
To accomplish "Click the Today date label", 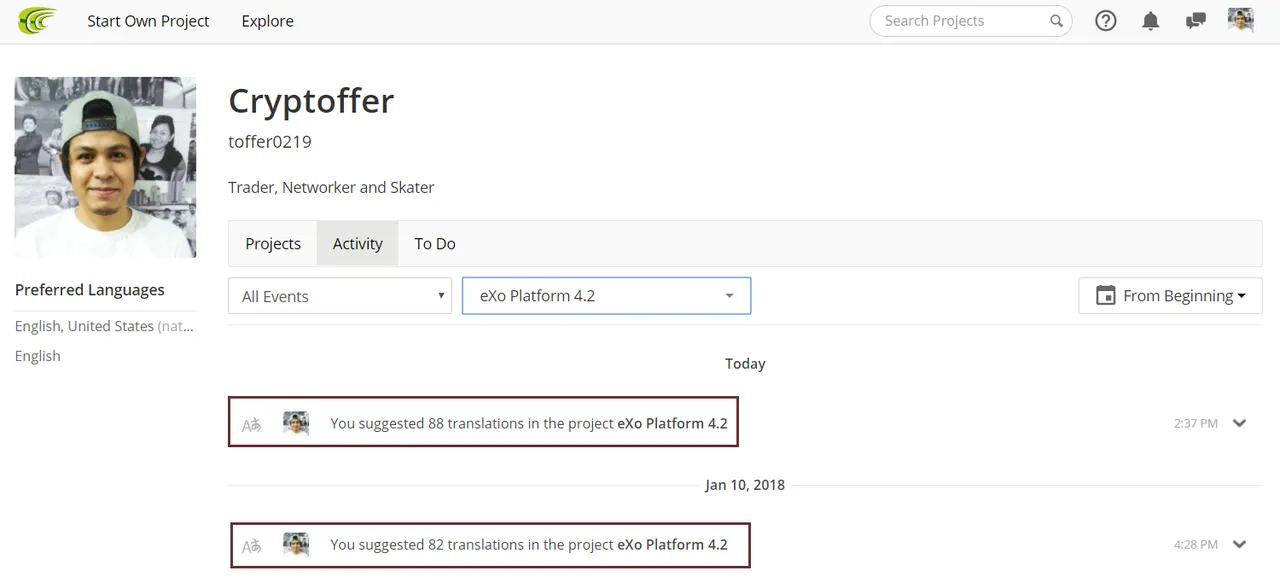I will coord(745,364).
